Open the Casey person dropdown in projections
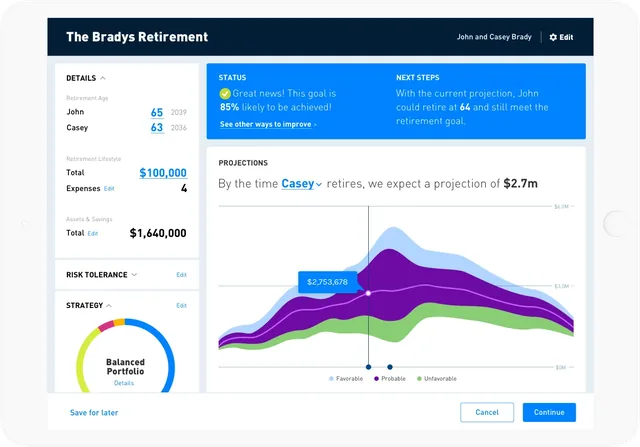This screenshot has height=447, width=640. [x=301, y=184]
